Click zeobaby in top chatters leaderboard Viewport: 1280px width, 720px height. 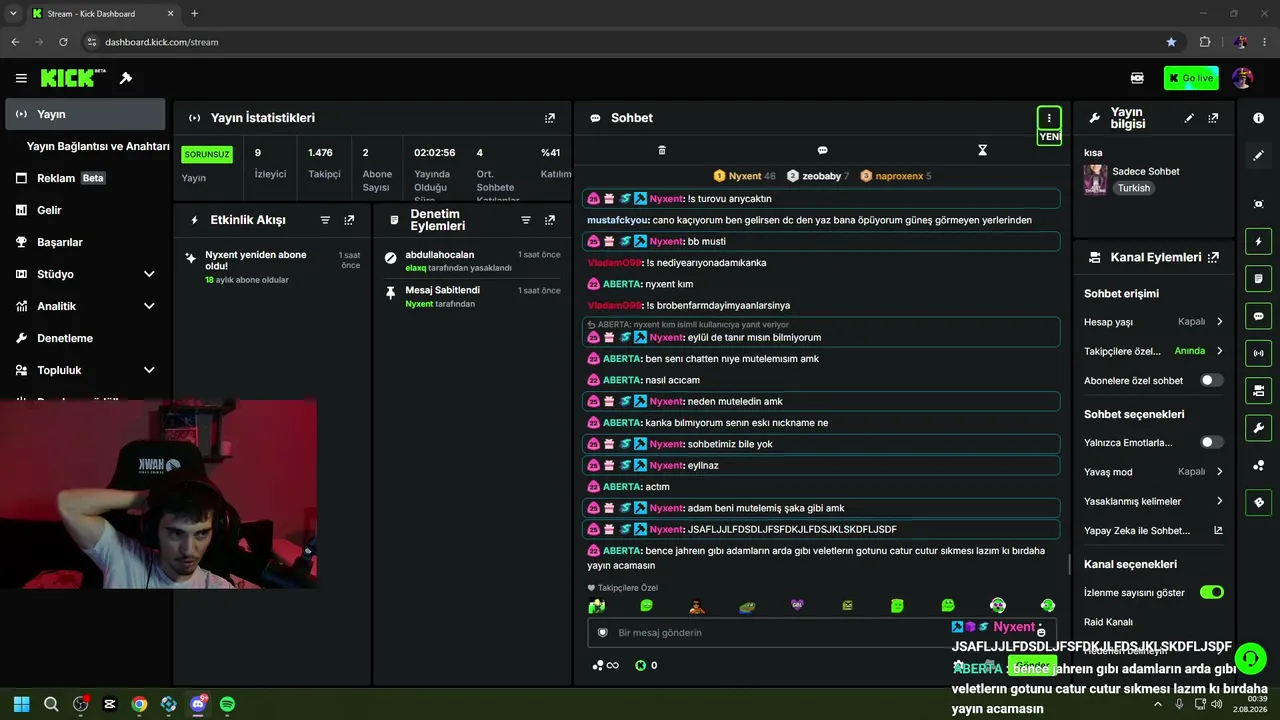click(x=818, y=176)
